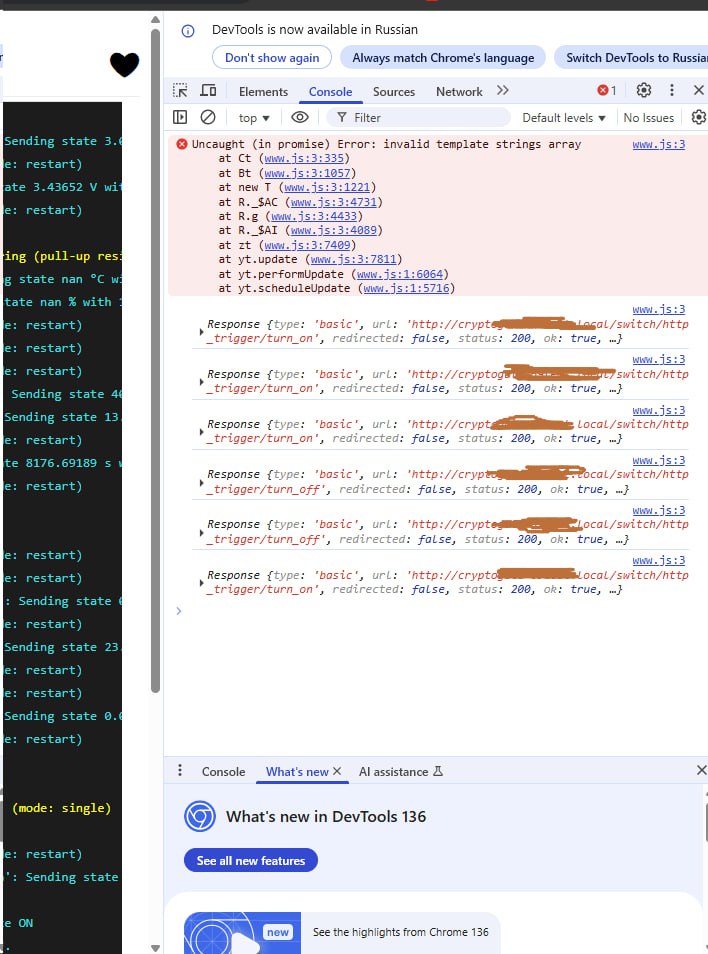The image size is (708, 954).
Task: Click the red error icon beside Uncaught
Action: coord(181,144)
